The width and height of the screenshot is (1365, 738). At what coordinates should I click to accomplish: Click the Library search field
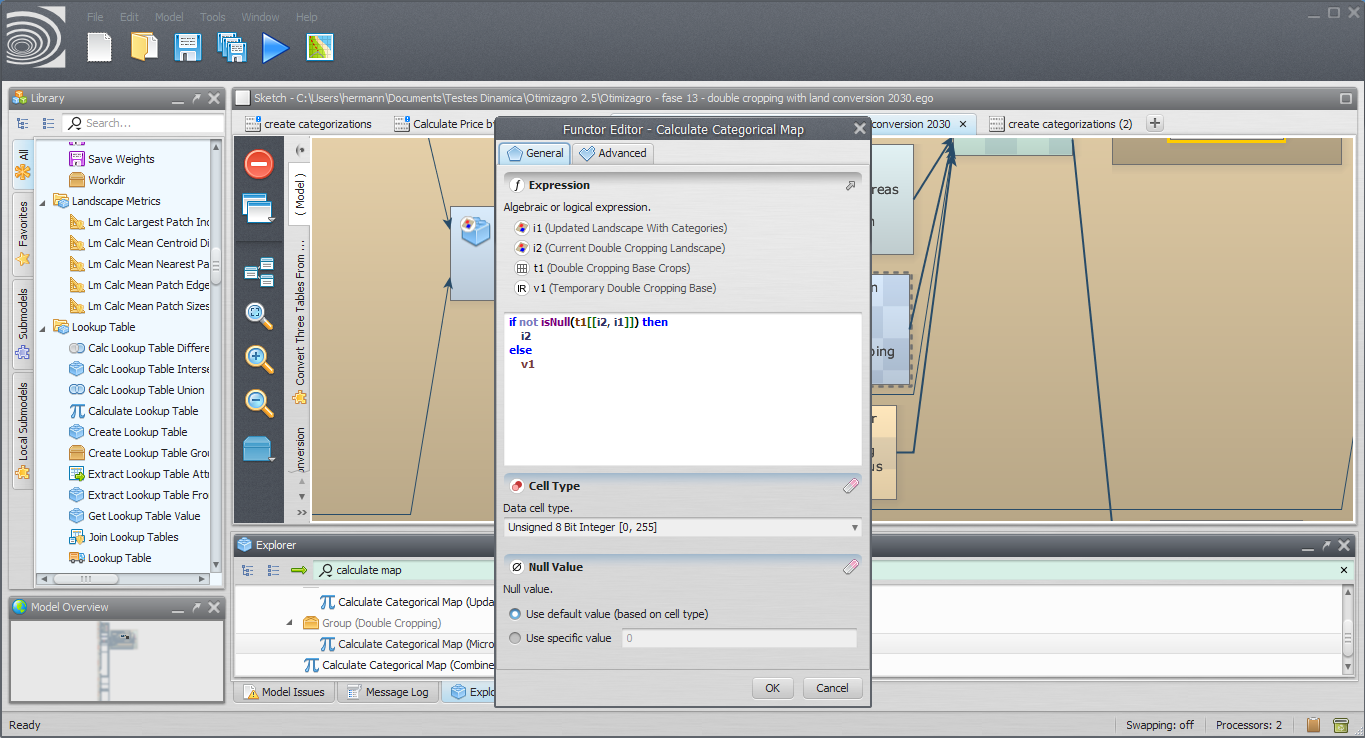coord(150,123)
